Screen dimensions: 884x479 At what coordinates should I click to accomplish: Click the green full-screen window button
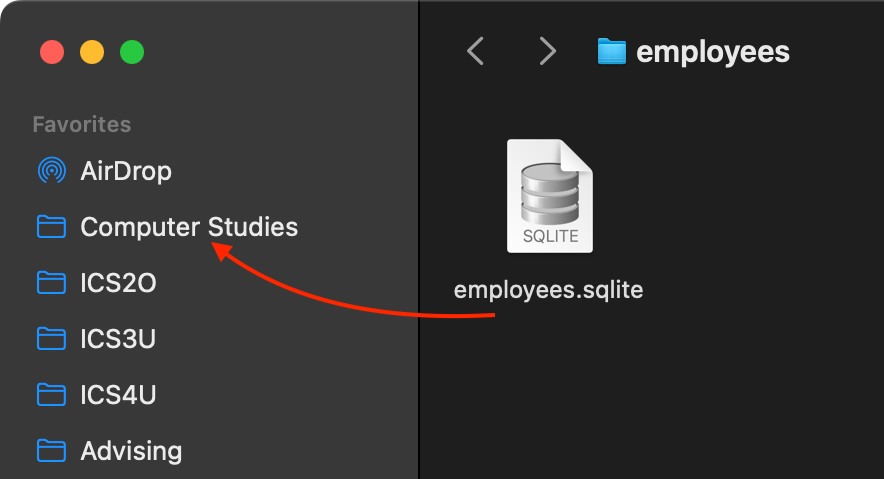pyautogui.click(x=131, y=51)
